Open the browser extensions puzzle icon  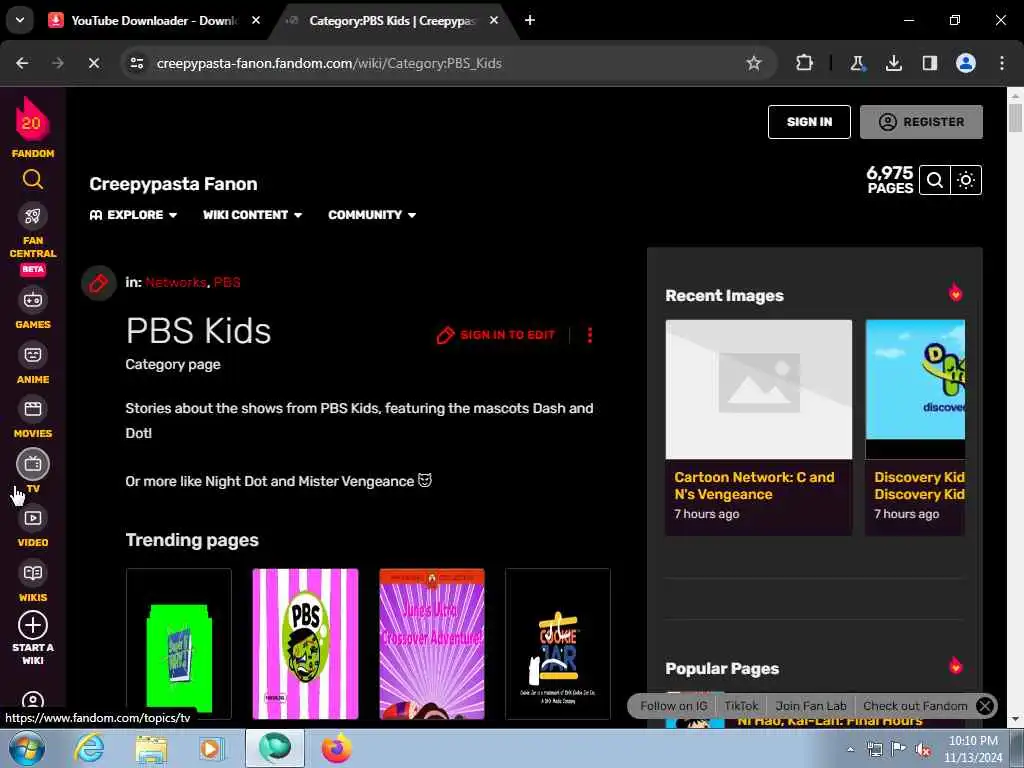point(805,63)
